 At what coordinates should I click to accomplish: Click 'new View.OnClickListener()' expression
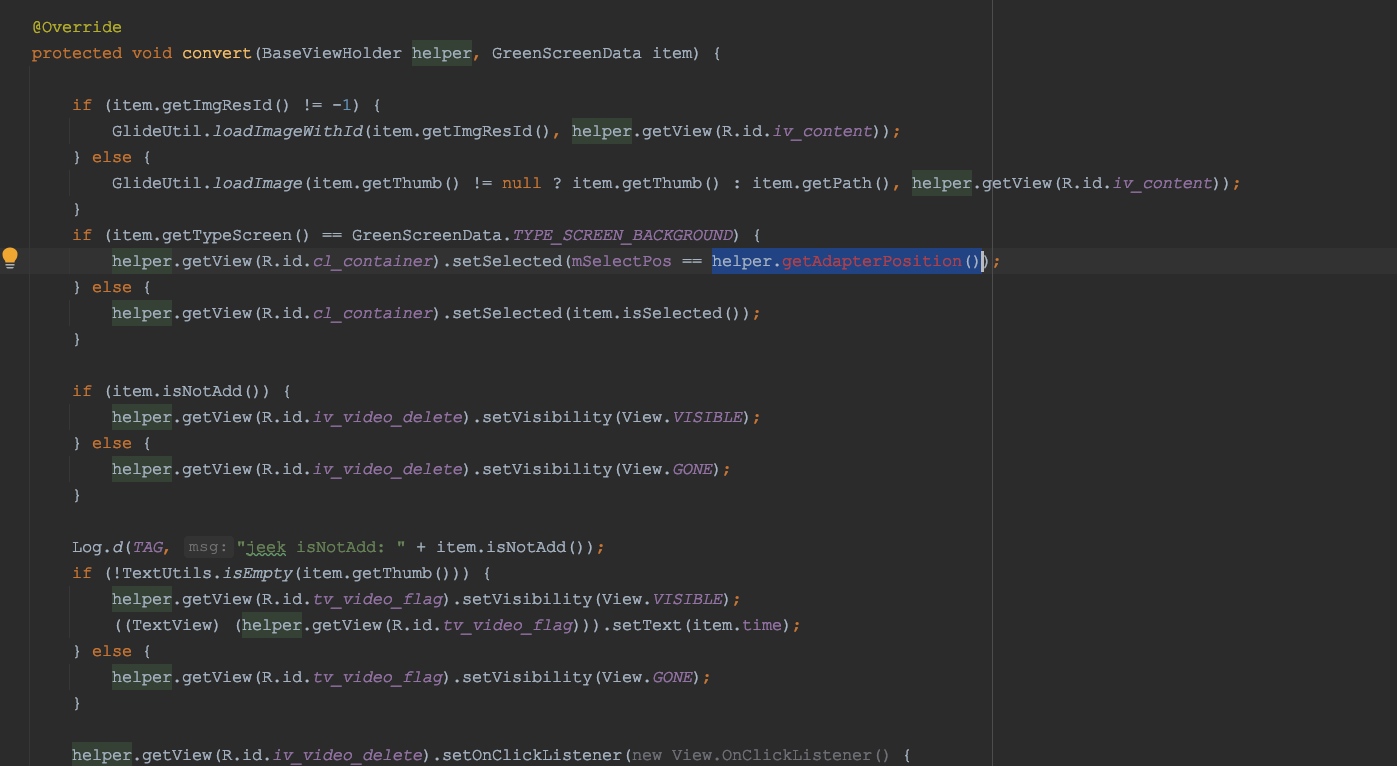pos(762,755)
